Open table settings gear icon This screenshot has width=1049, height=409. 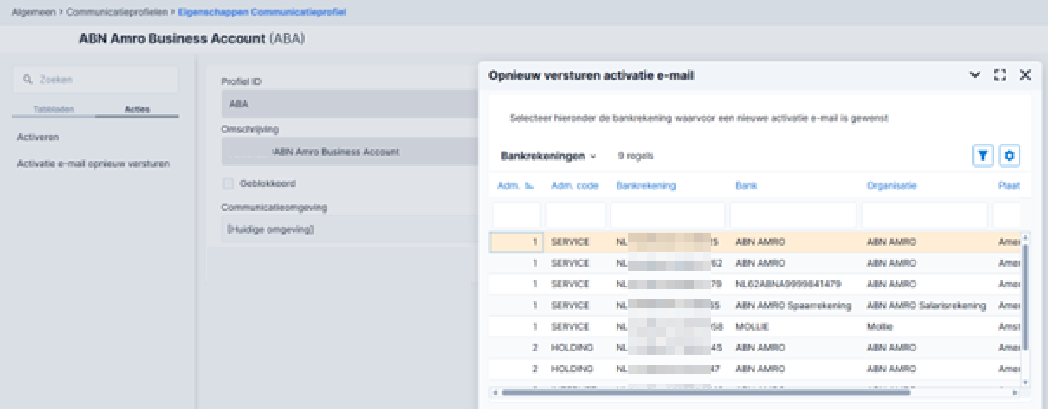(x=1010, y=155)
